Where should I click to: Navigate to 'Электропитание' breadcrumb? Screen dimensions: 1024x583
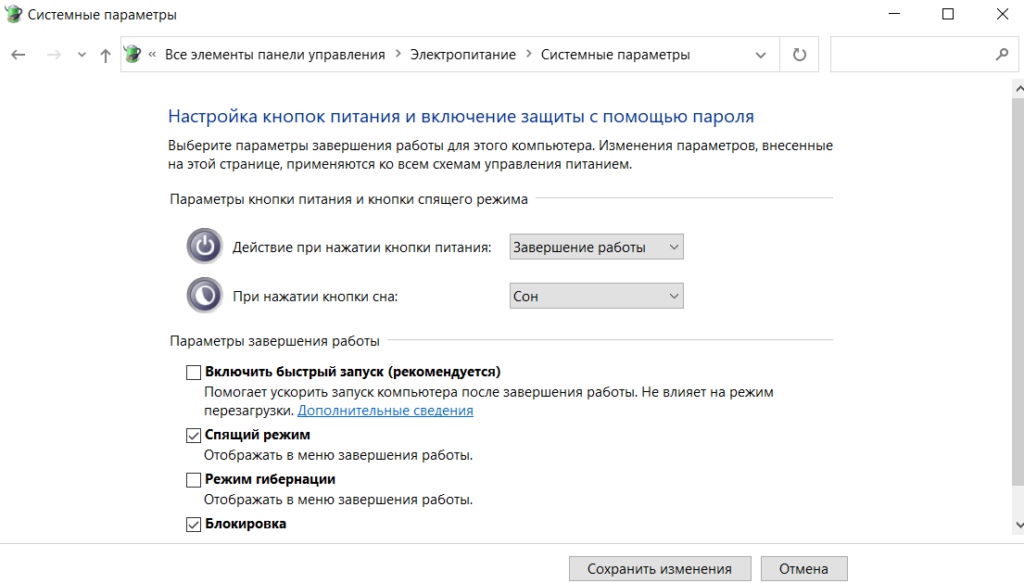(463, 55)
